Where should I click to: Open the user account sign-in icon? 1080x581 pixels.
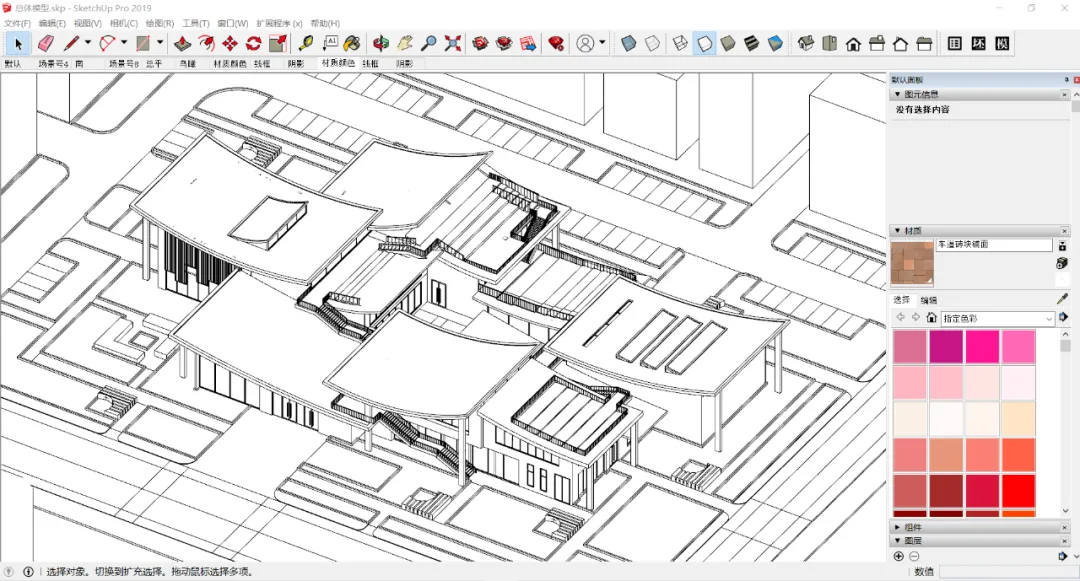click(585, 43)
